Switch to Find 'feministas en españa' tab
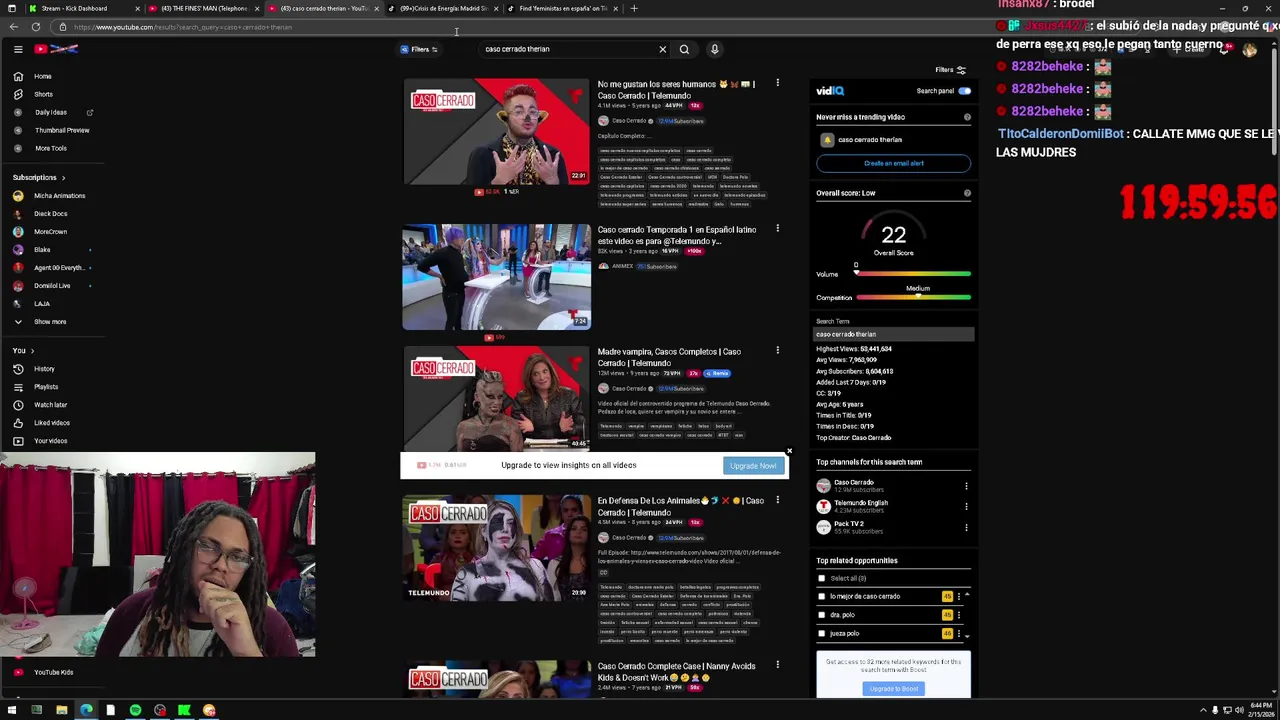The image size is (1280, 720). tap(563, 8)
